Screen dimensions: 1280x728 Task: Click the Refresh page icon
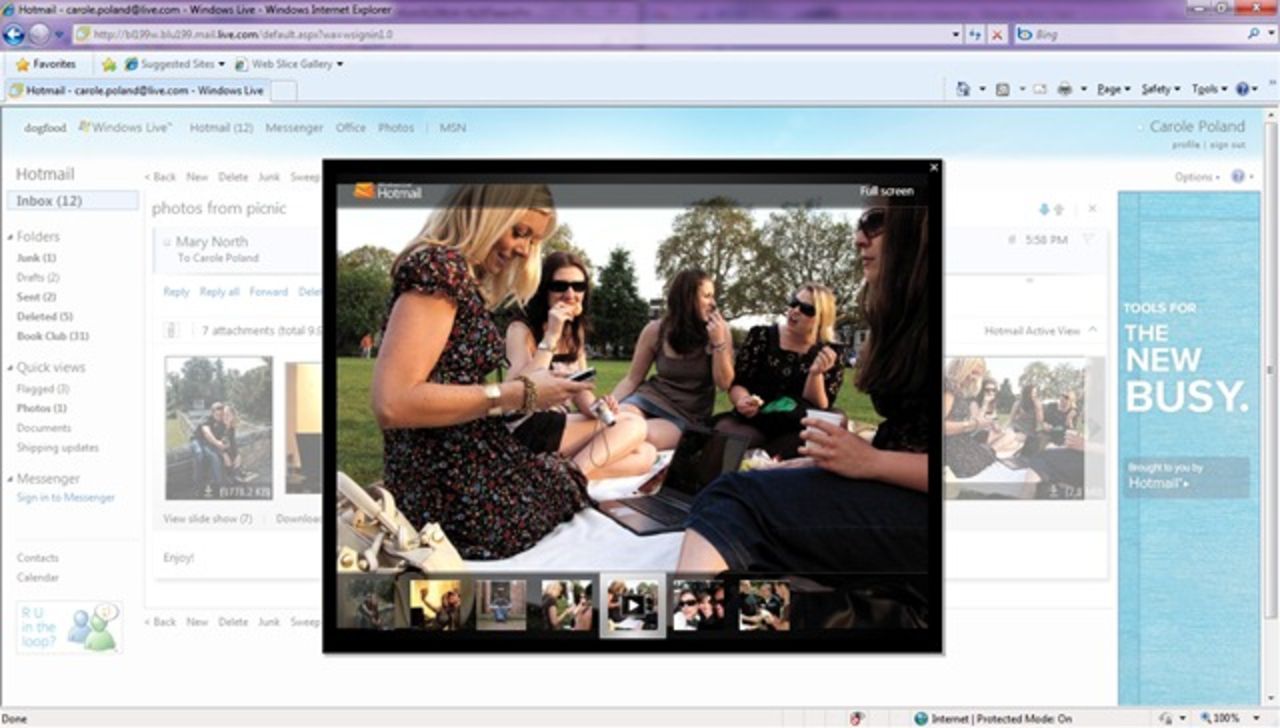[975, 34]
